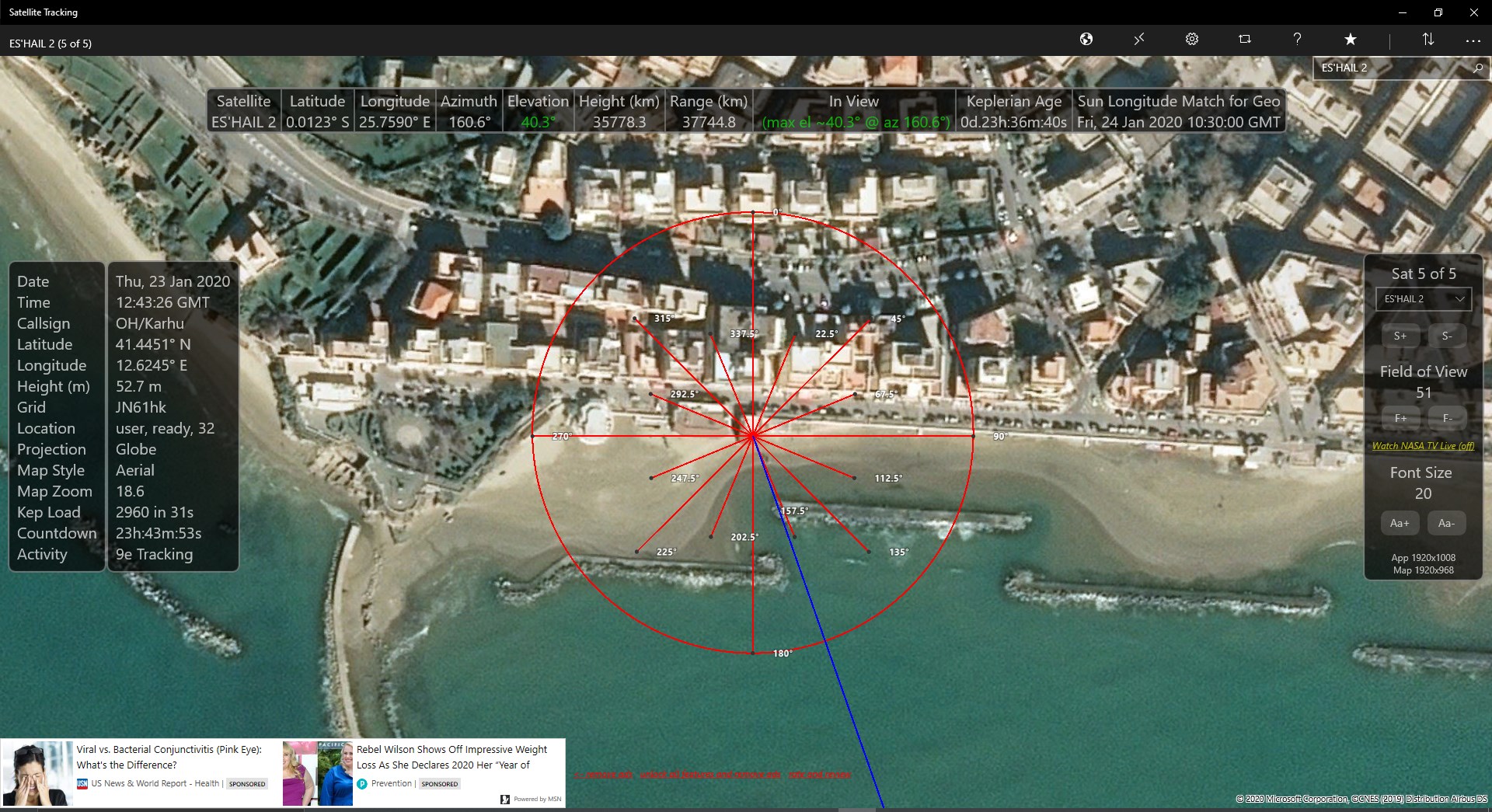Click S- to switch to previous satellite
Viewport: 1492px width, 812px height.
pyautogui.click(x=1446, y=336)
